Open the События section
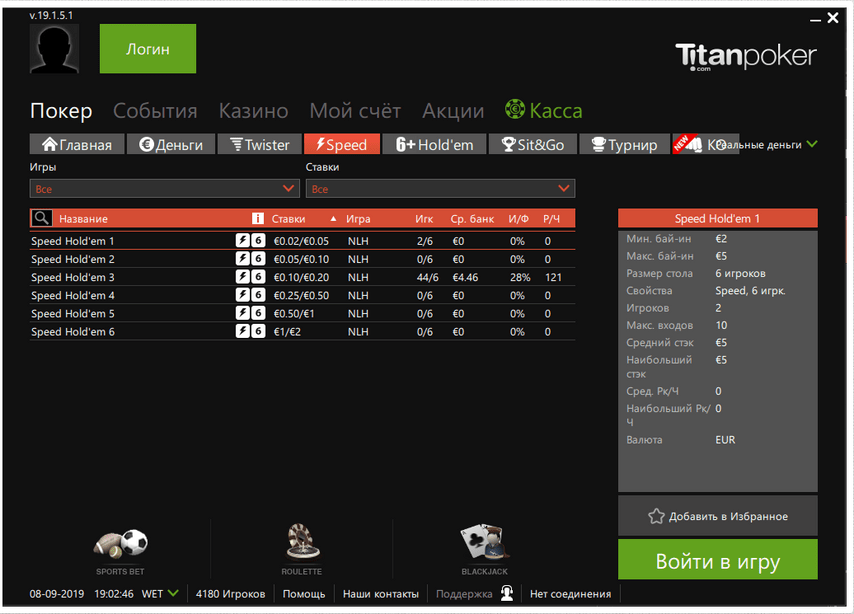Viewport: 854px width, 614px height. [155, 111]
